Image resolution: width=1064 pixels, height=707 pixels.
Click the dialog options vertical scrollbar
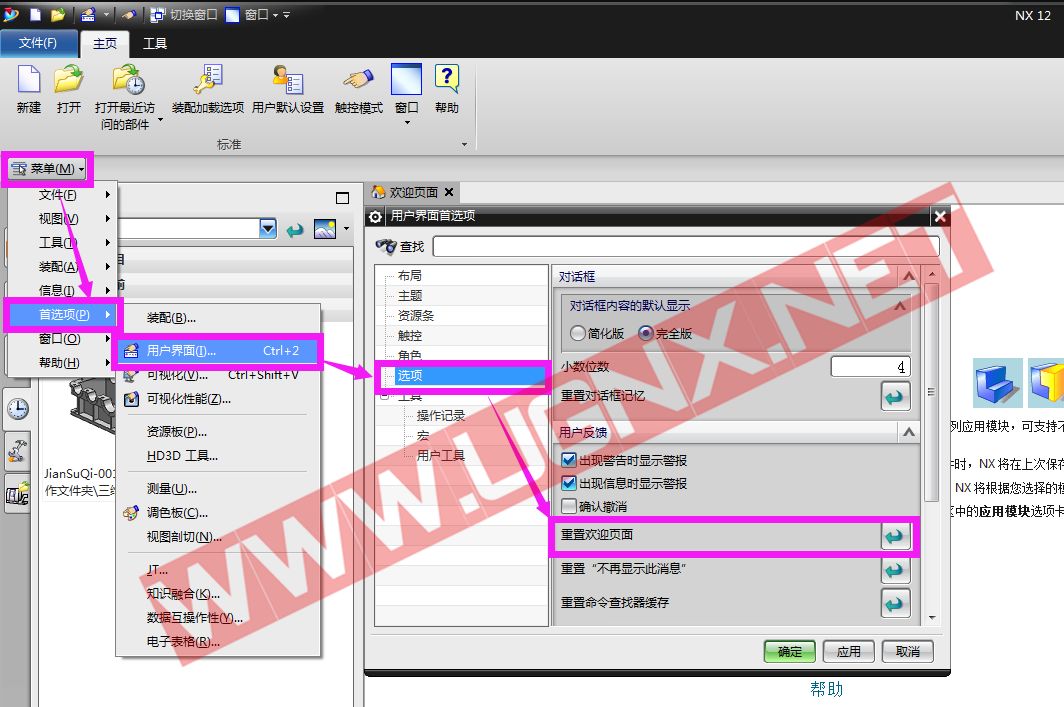931,391
